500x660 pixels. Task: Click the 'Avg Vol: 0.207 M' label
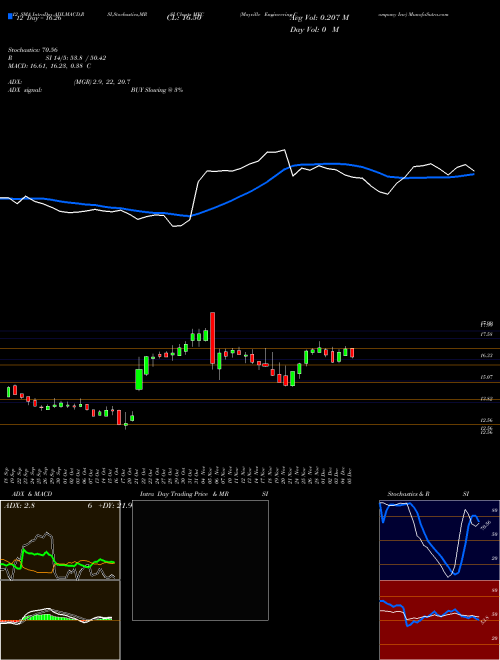(x=319, y=18)
